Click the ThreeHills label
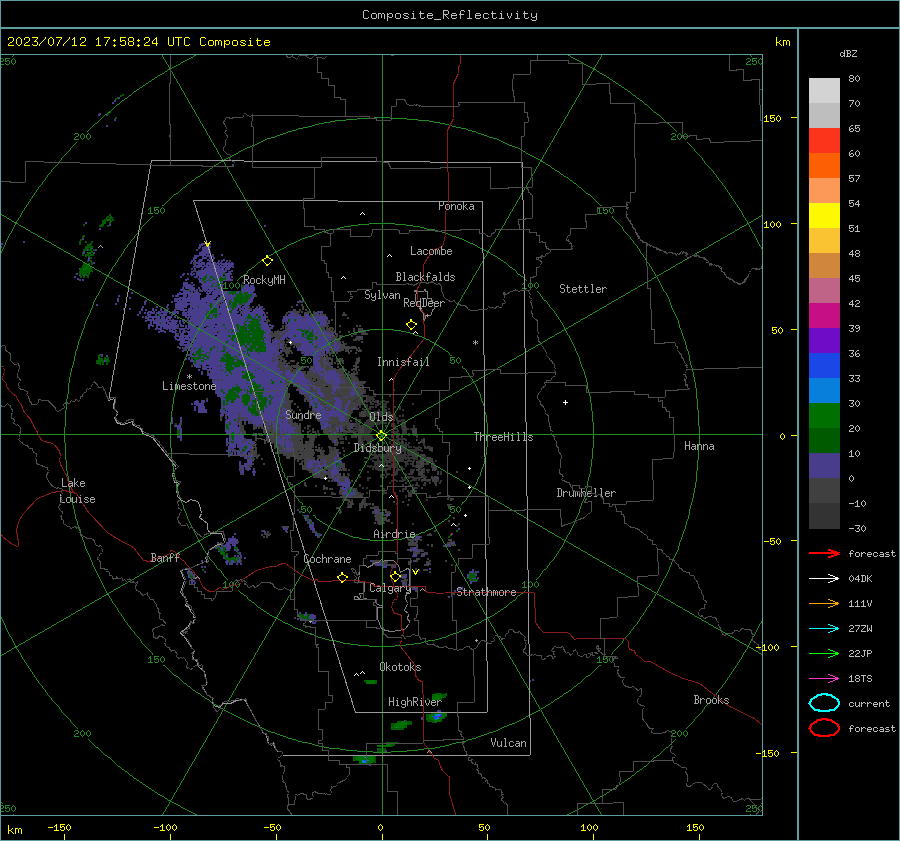The height and width of the screenshot is (841, 900). [x=503, y=437]
